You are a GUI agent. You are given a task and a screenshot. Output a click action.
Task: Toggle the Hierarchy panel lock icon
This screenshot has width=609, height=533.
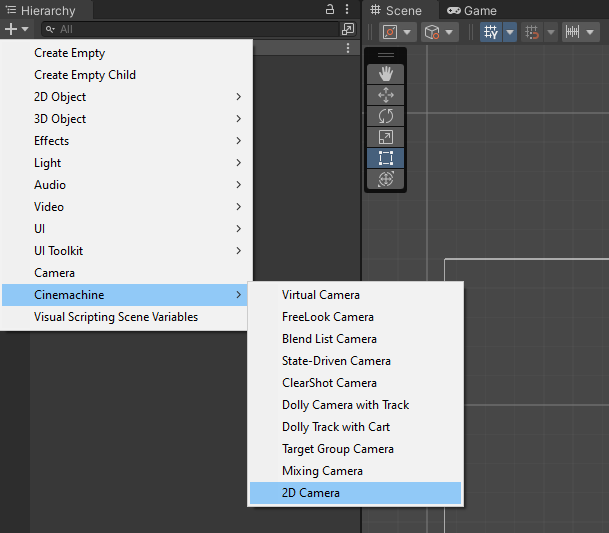(x=330, y=9)
